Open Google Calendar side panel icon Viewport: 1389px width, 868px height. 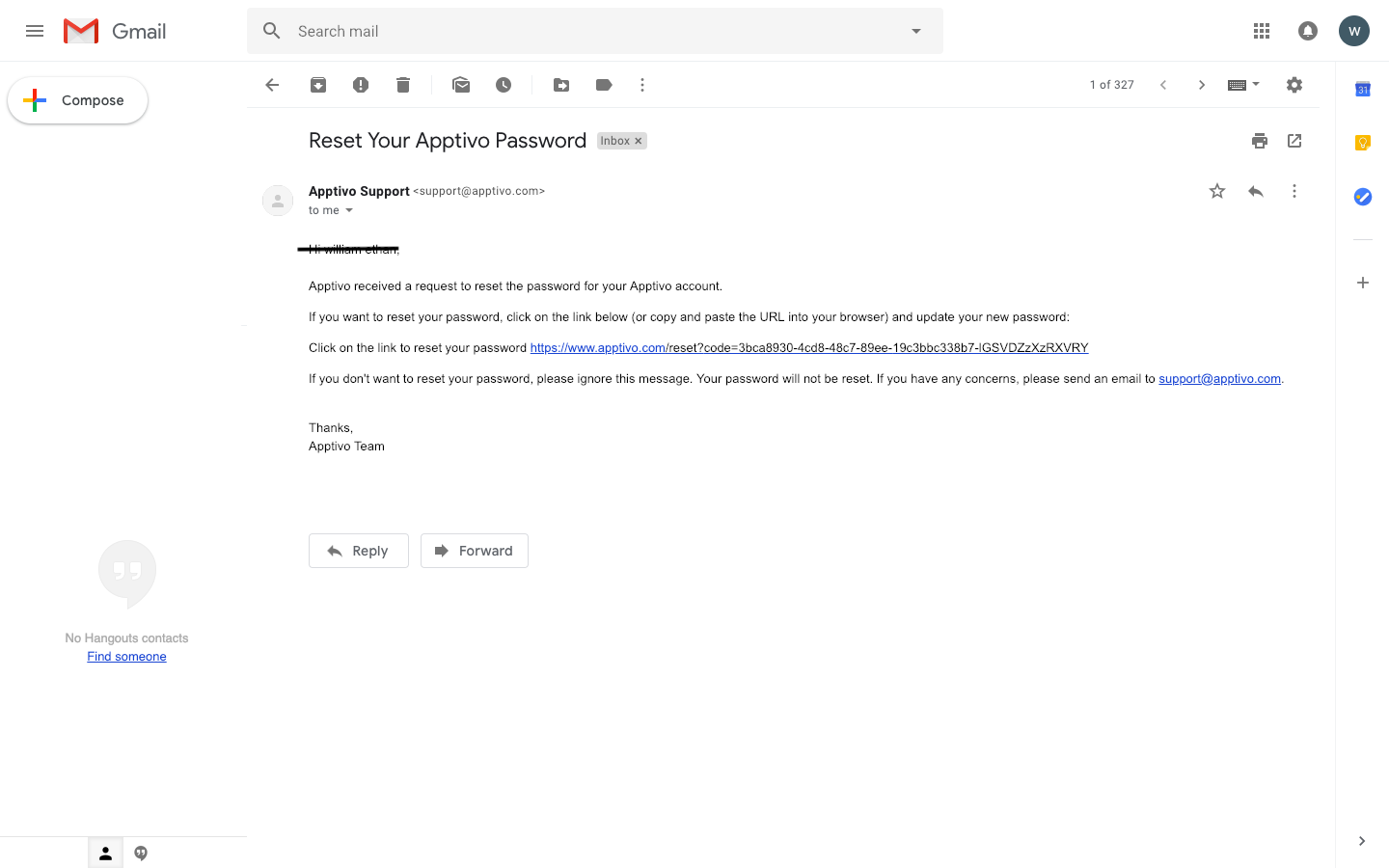1362,89
